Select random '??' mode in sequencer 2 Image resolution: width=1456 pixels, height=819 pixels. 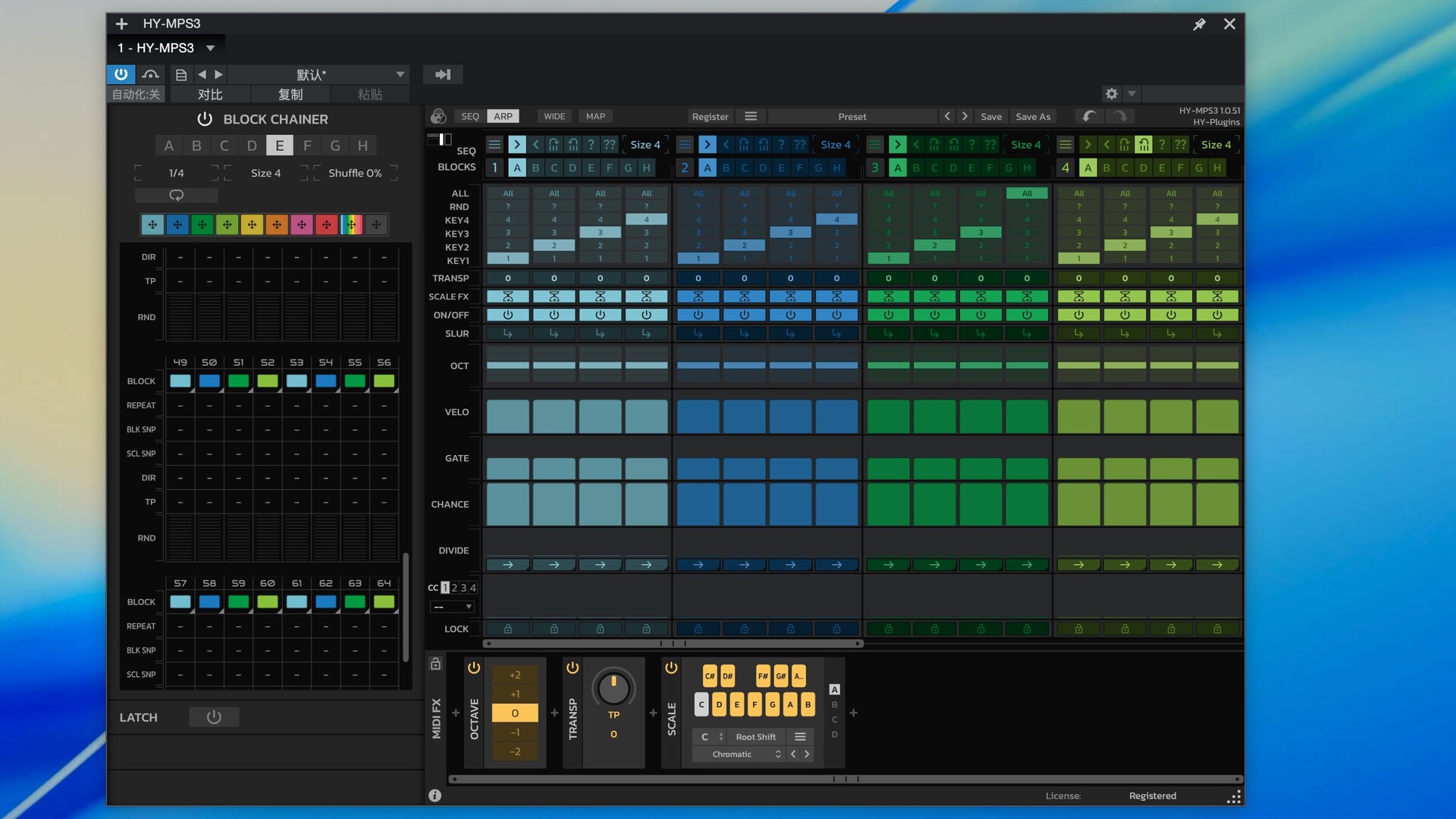click(x=800, y=145)
